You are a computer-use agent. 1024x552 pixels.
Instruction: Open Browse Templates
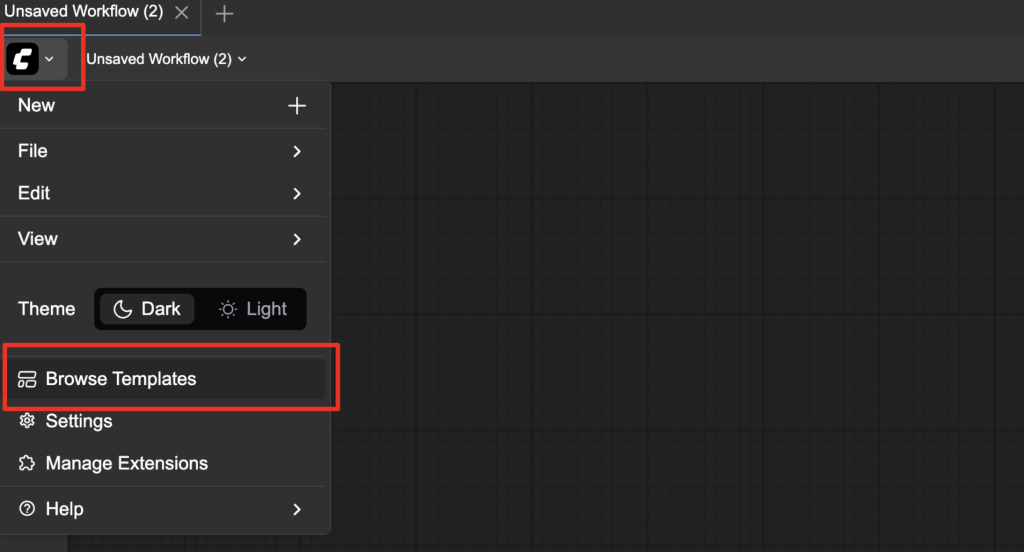[x=121, y=379]
